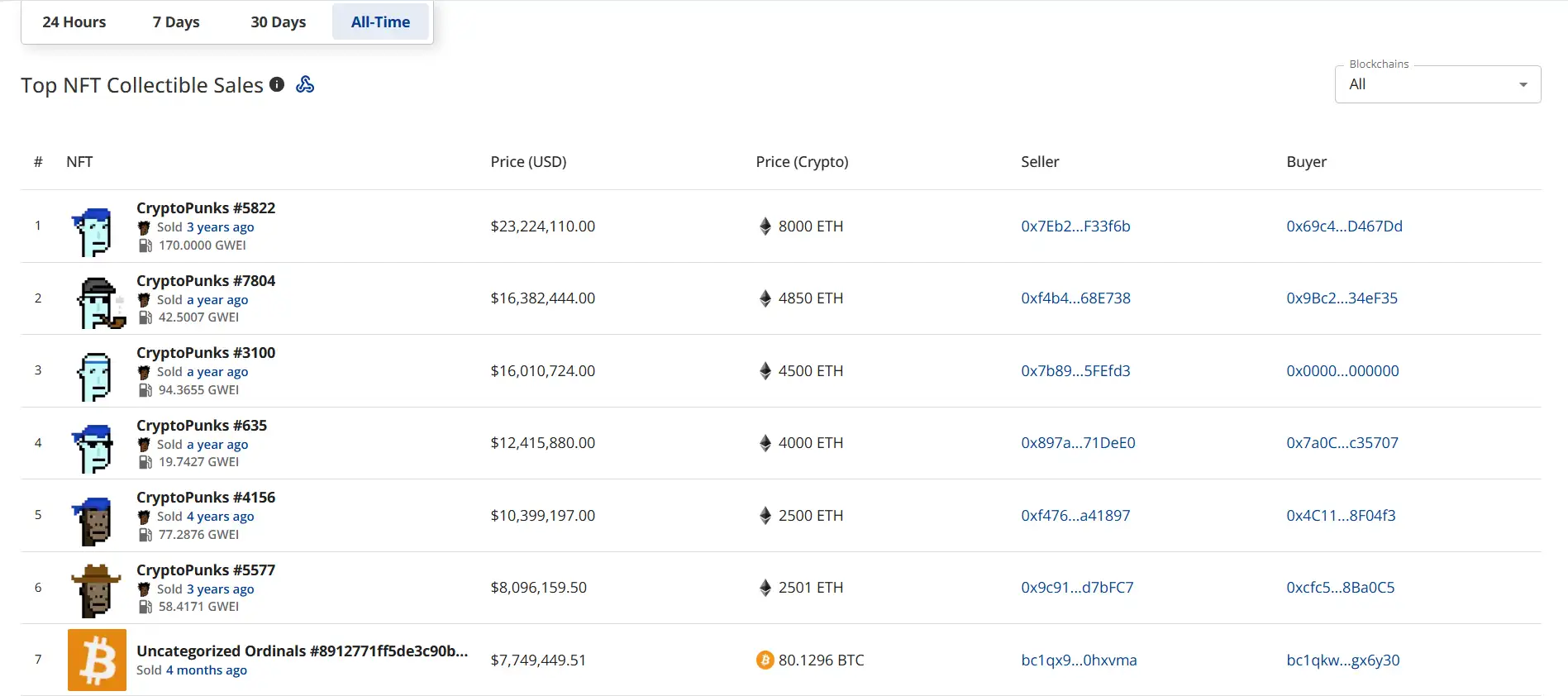
Task: Click the Ethereum icon next to 2501 ETH
Action: tap(765, 588)
